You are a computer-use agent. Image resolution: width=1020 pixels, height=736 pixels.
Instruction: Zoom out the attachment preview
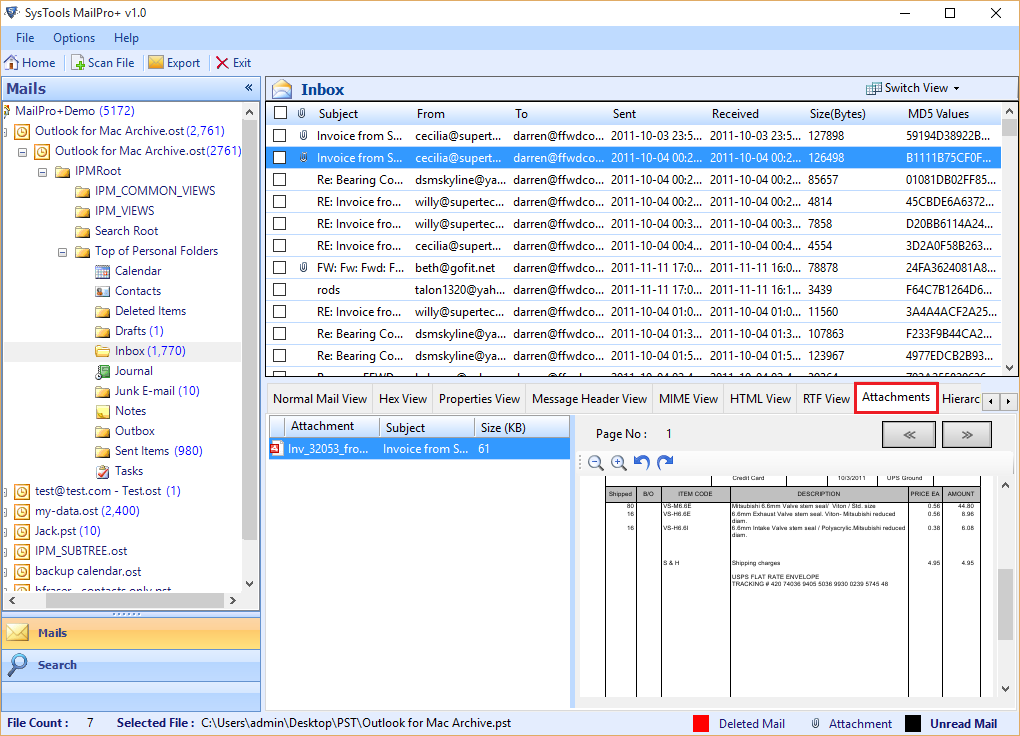(595, 463)
